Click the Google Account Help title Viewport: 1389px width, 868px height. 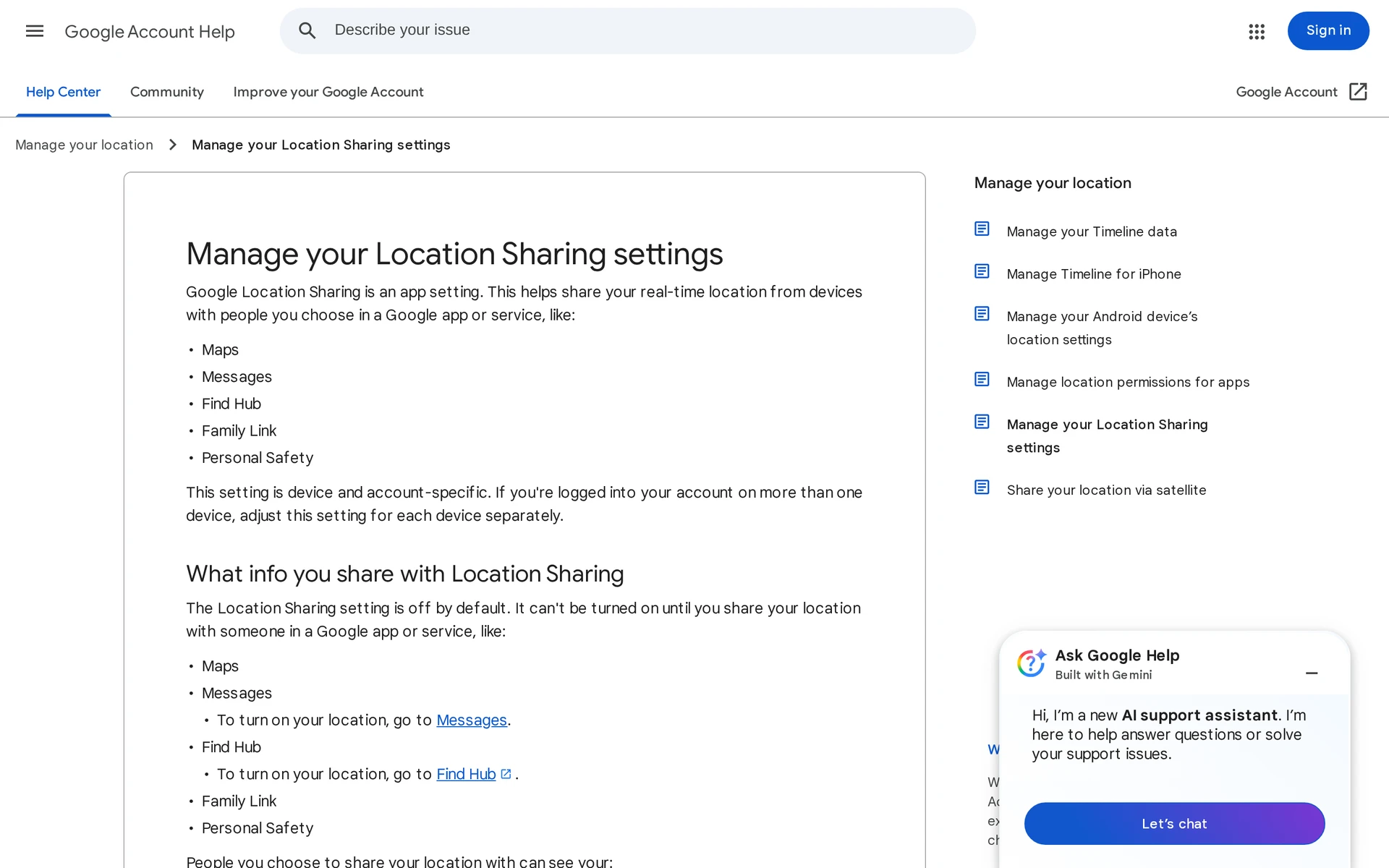click(150, 32)
